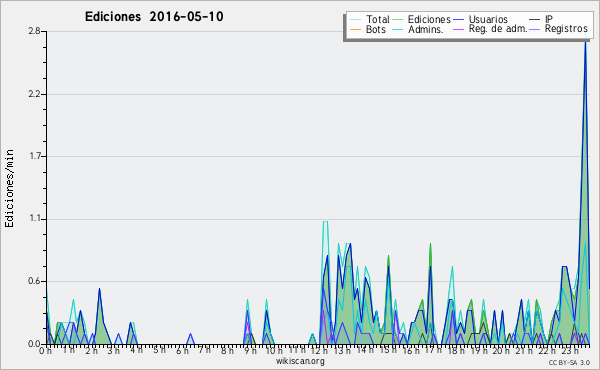Screen dimensions: 600x370
Task: Click the y-axis value '0.6'
Action: click(34, 281)
